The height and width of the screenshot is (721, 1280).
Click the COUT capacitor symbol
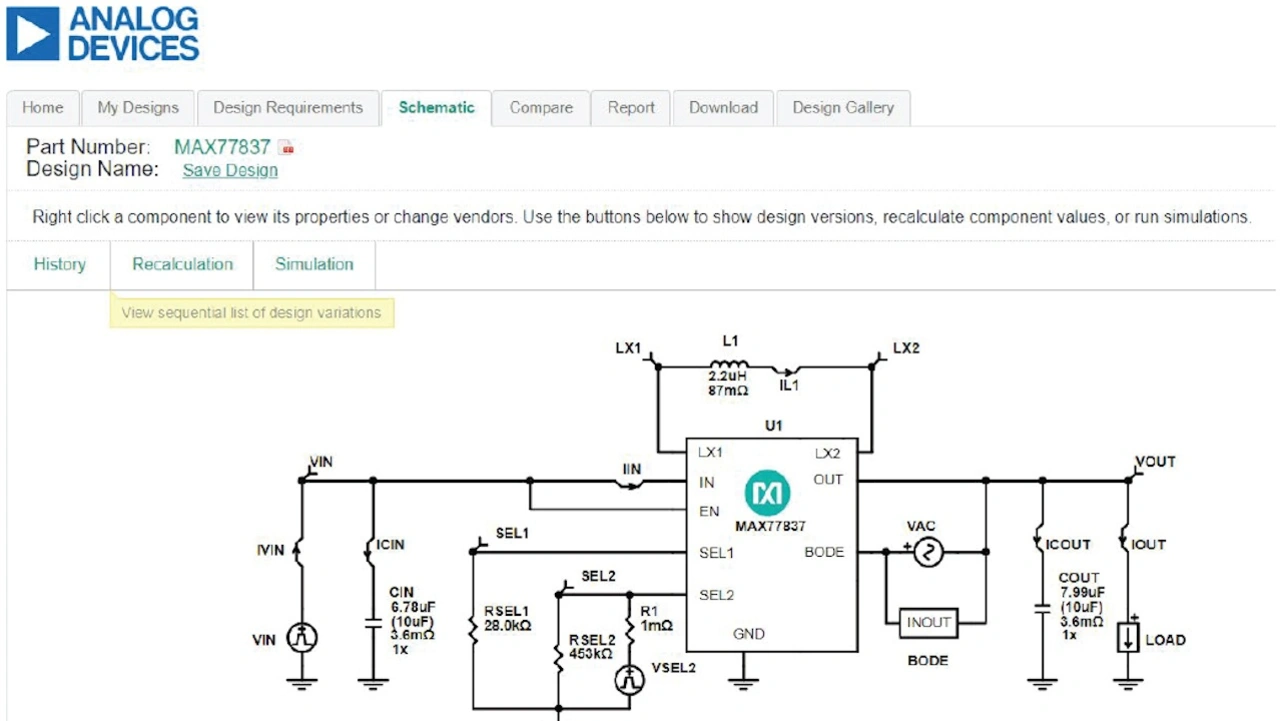coord(1042,607)
